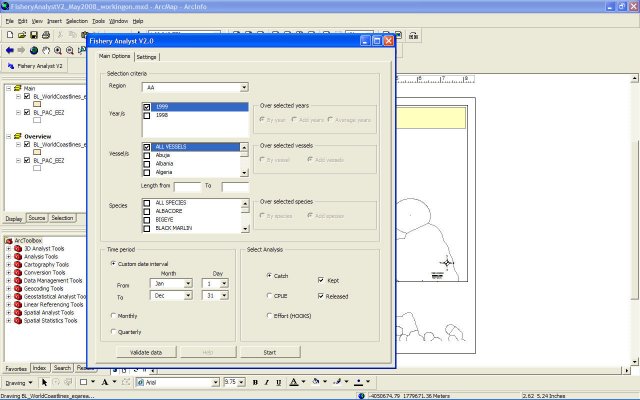
Task: Show the full extent globe
Action: point(34,50)
